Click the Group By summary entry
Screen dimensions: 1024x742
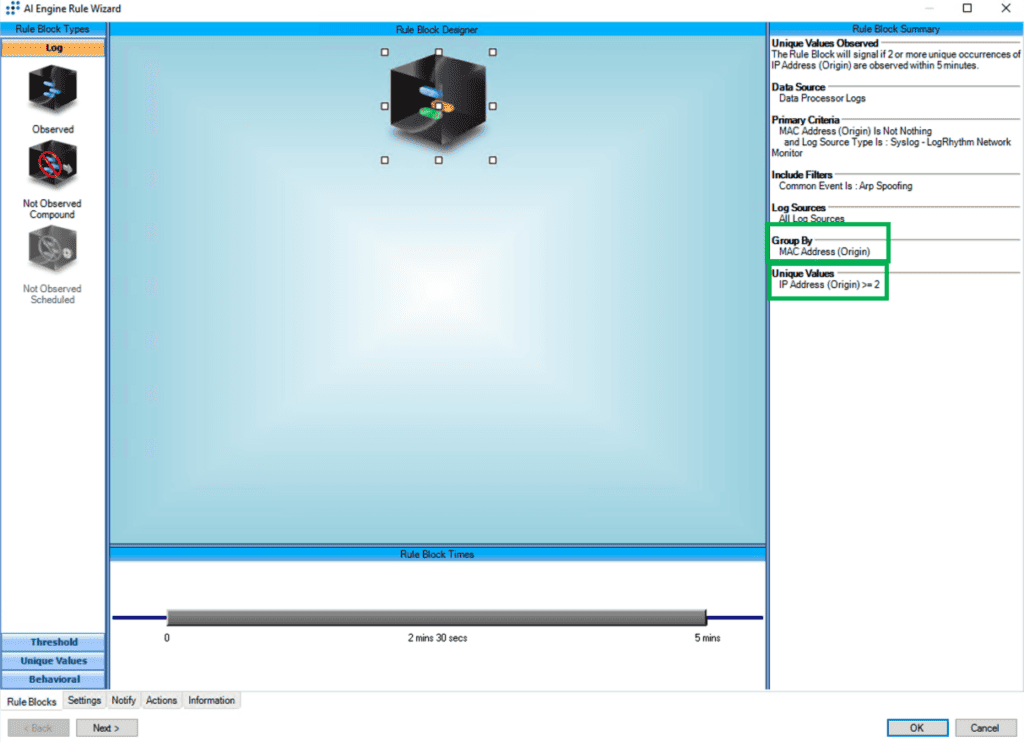828,245
